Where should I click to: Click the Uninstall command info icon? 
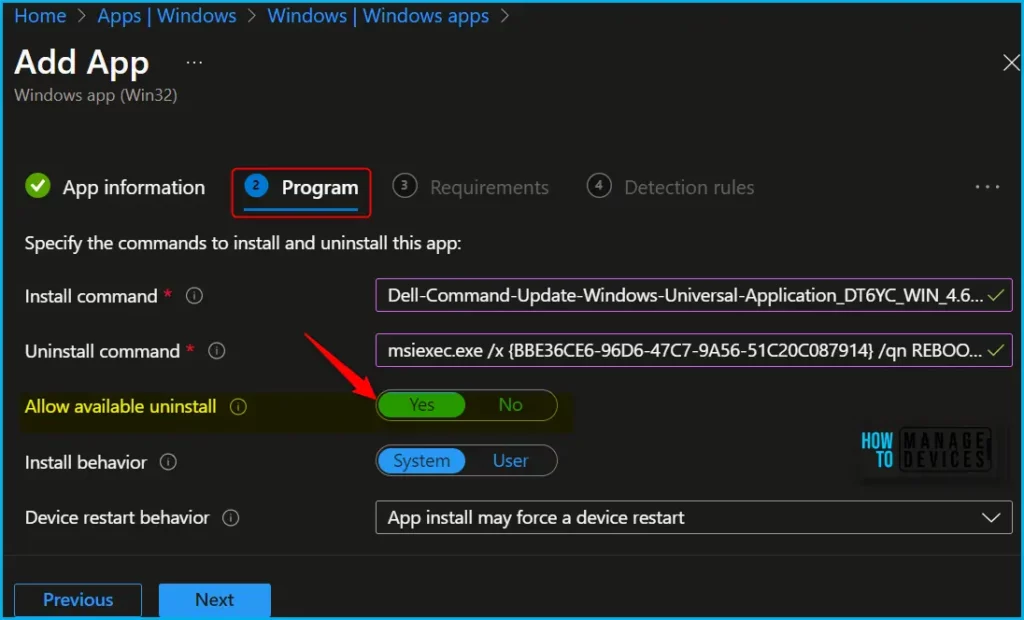pyautogui.click(x=217, y=351)
